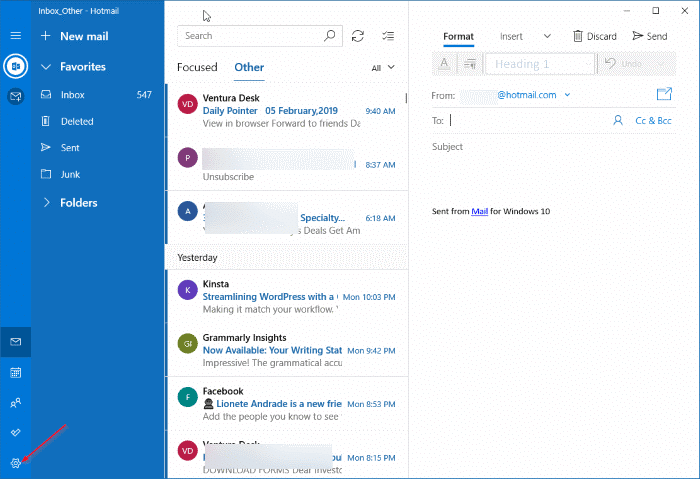
Task: Open the To-Do checkmark icon
Action: 16,433
